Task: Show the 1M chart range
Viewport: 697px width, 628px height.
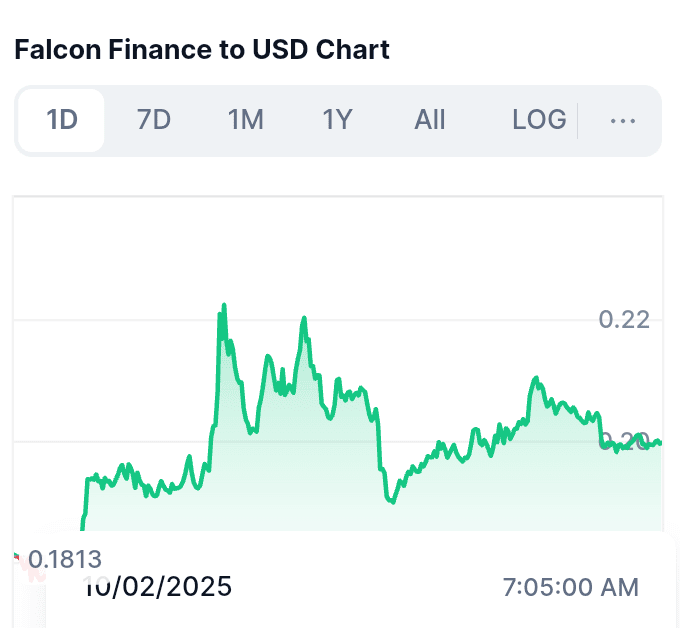Action: (246, 121)
